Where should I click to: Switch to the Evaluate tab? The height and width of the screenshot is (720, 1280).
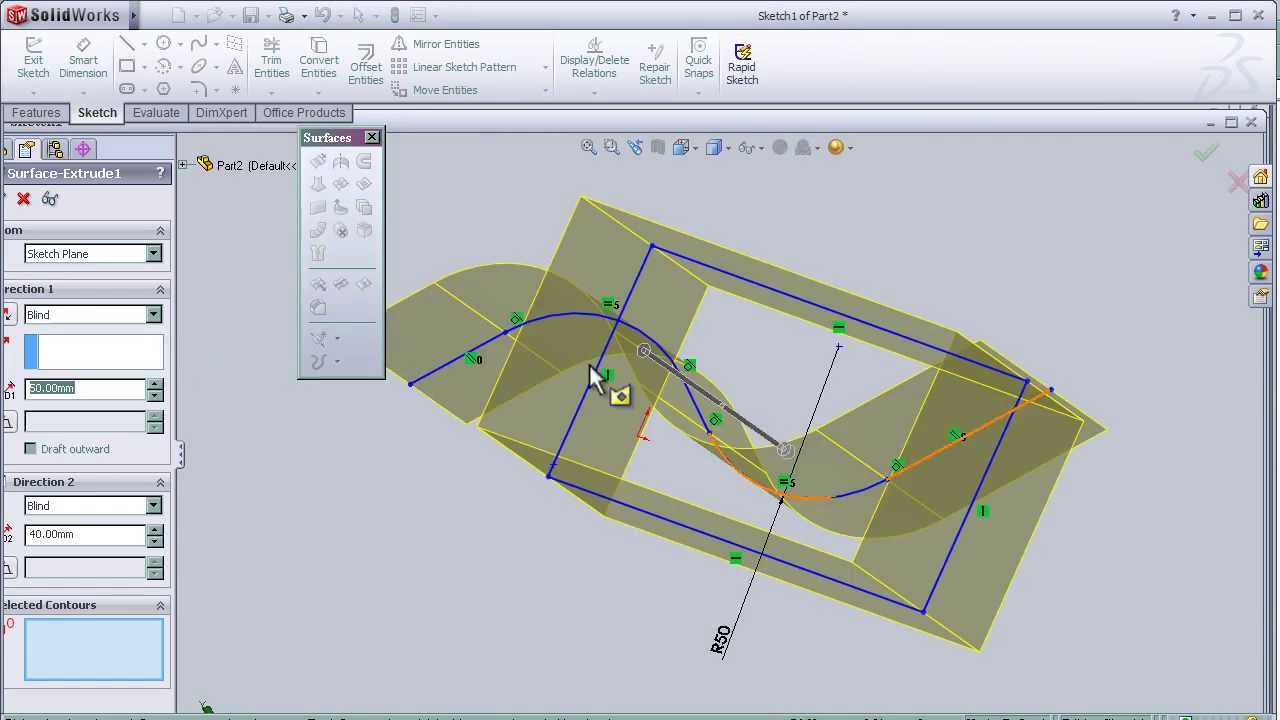click(156, 113)
